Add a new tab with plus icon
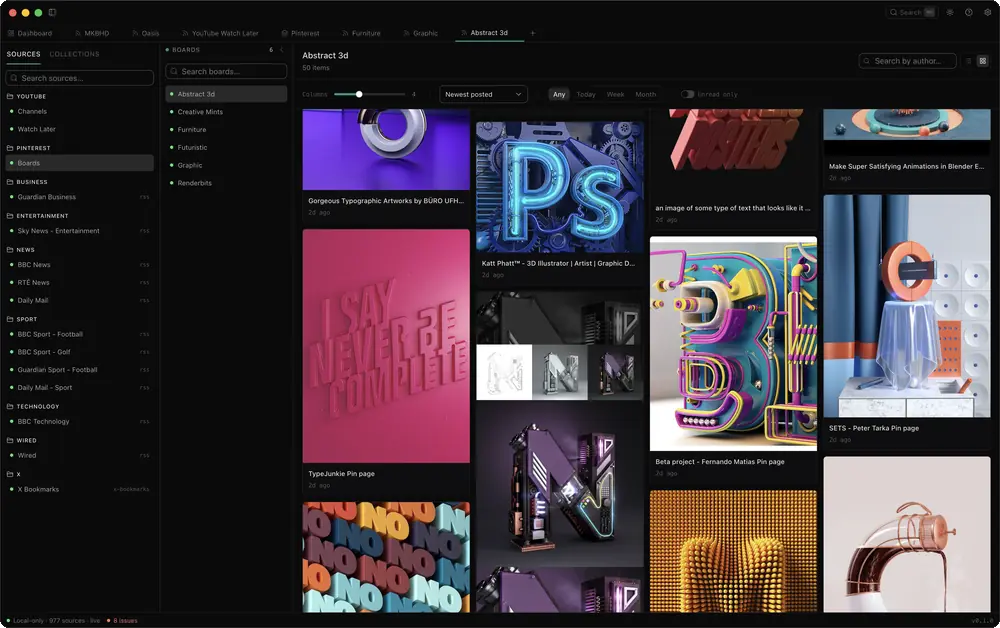Image resolution: width=1000 pixels, height=628 pixels. click(x=533, y=33)
